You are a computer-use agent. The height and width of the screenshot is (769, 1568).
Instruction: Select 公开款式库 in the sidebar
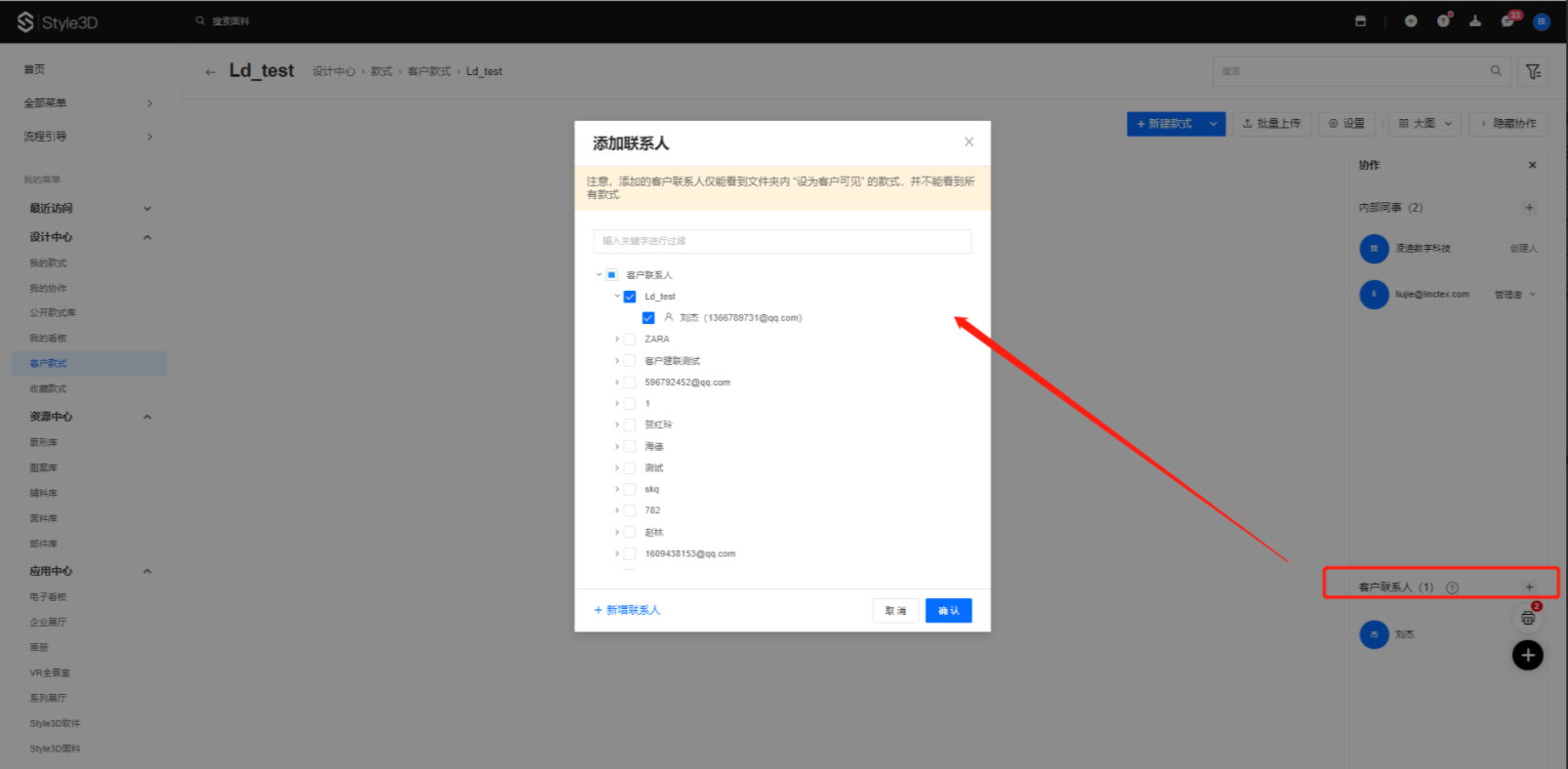point(53,313)
